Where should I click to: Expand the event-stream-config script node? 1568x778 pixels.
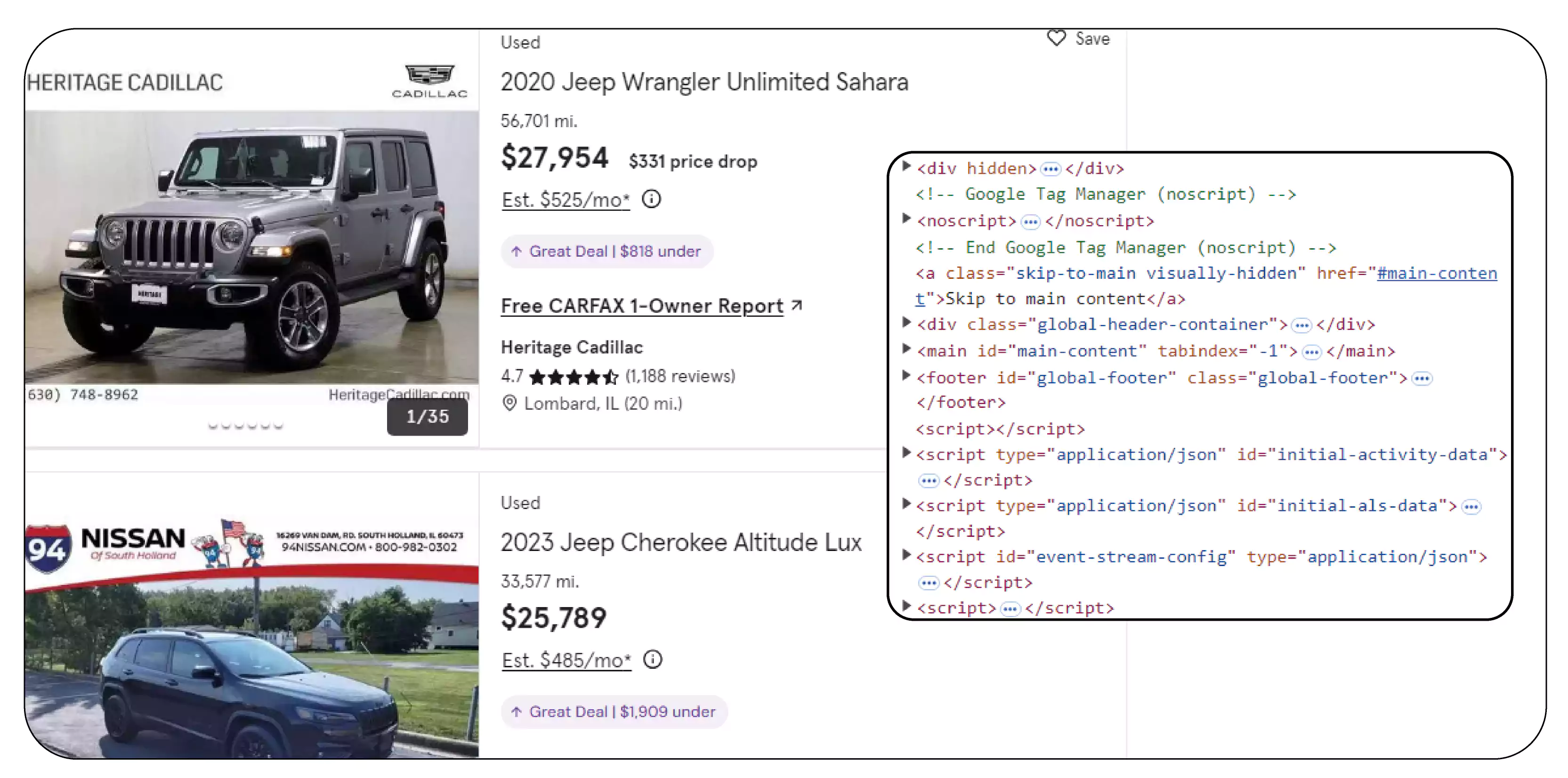point(906,555)
